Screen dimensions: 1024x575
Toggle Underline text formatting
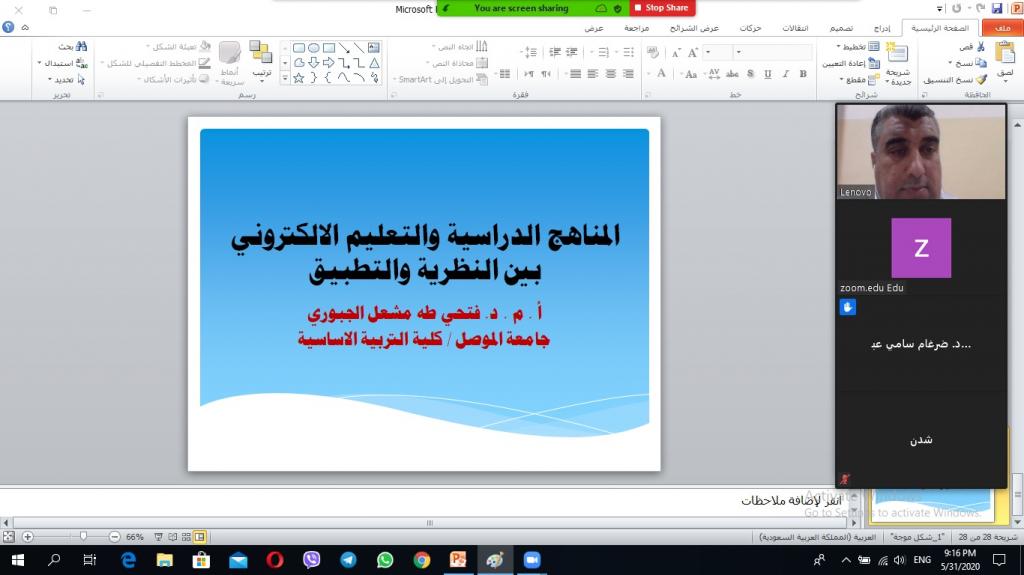pos(766,74)
